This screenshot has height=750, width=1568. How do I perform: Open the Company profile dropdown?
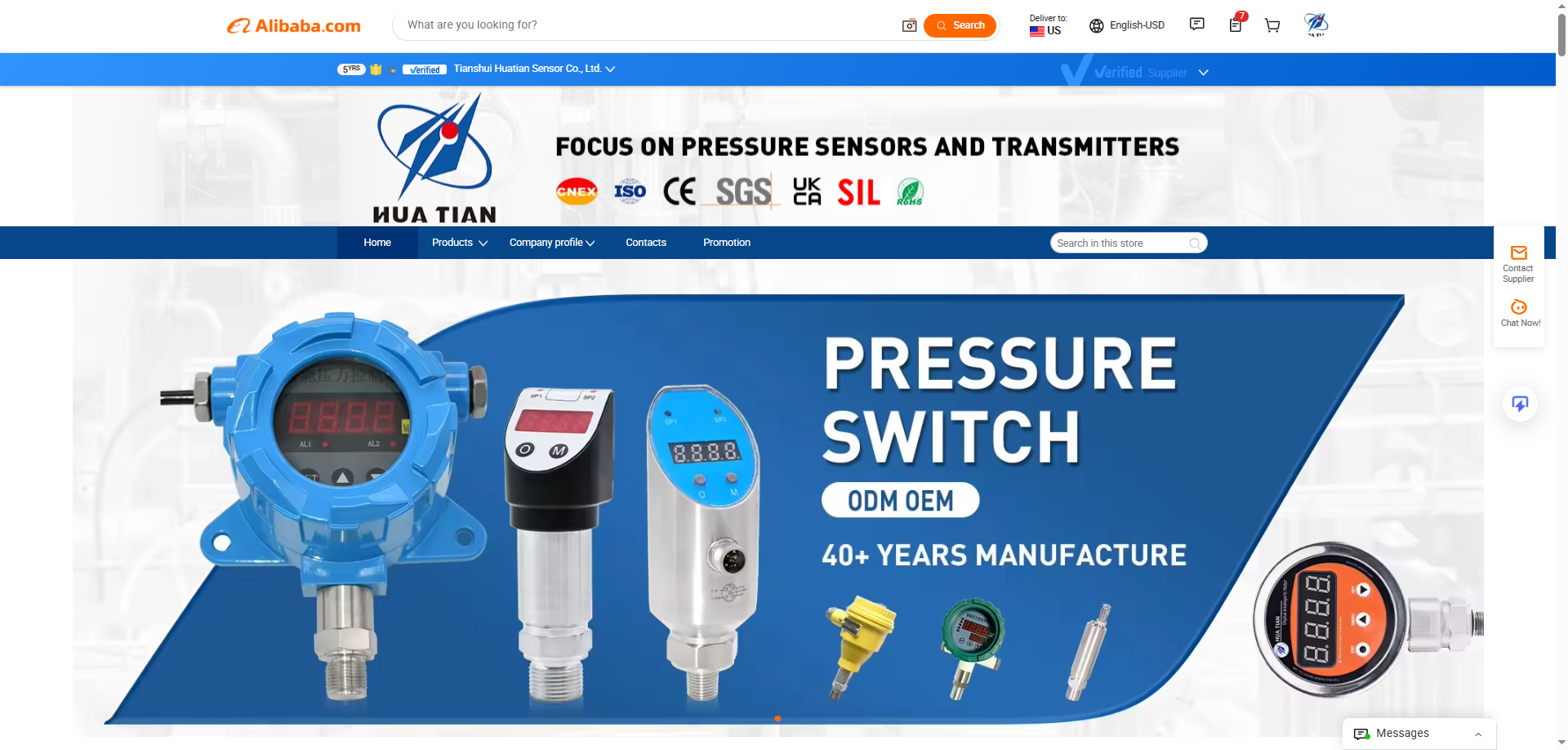click(552, 243)
